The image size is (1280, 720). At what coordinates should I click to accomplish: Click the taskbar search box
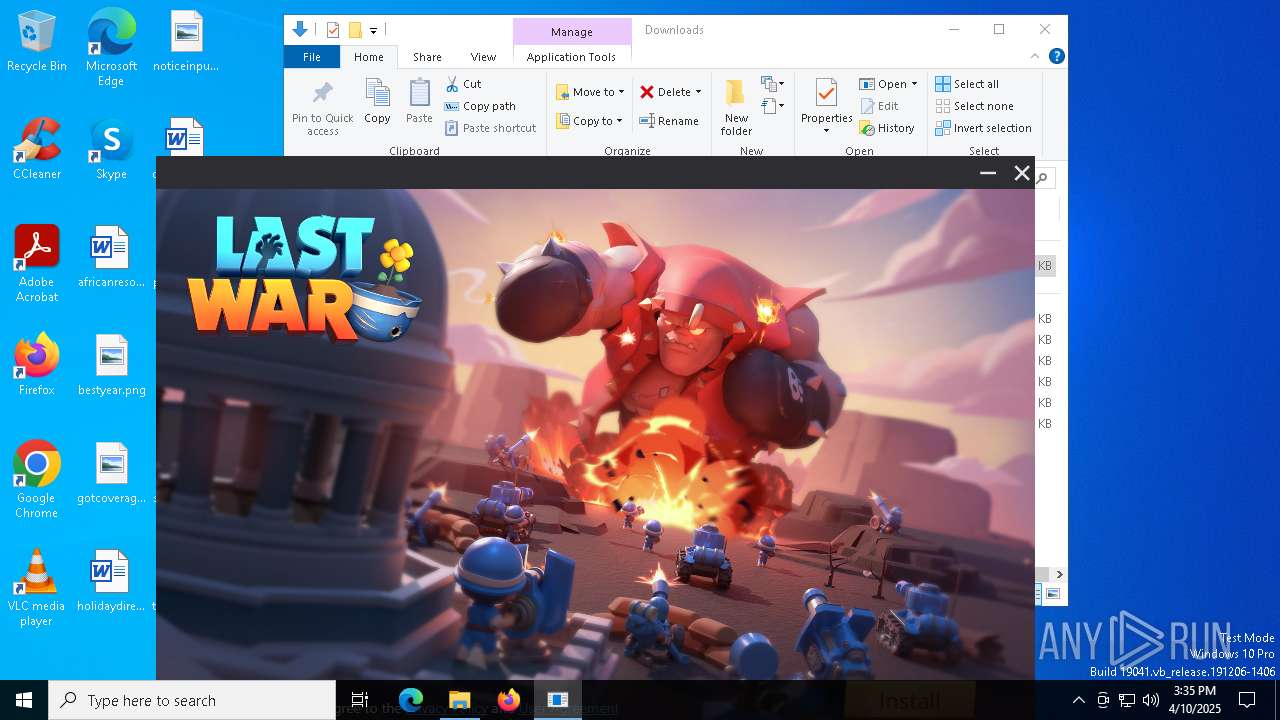click(x=192, y=700)
